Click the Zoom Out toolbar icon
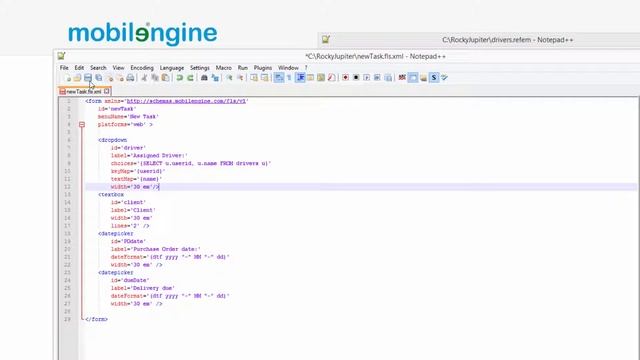 coord(240,78)
